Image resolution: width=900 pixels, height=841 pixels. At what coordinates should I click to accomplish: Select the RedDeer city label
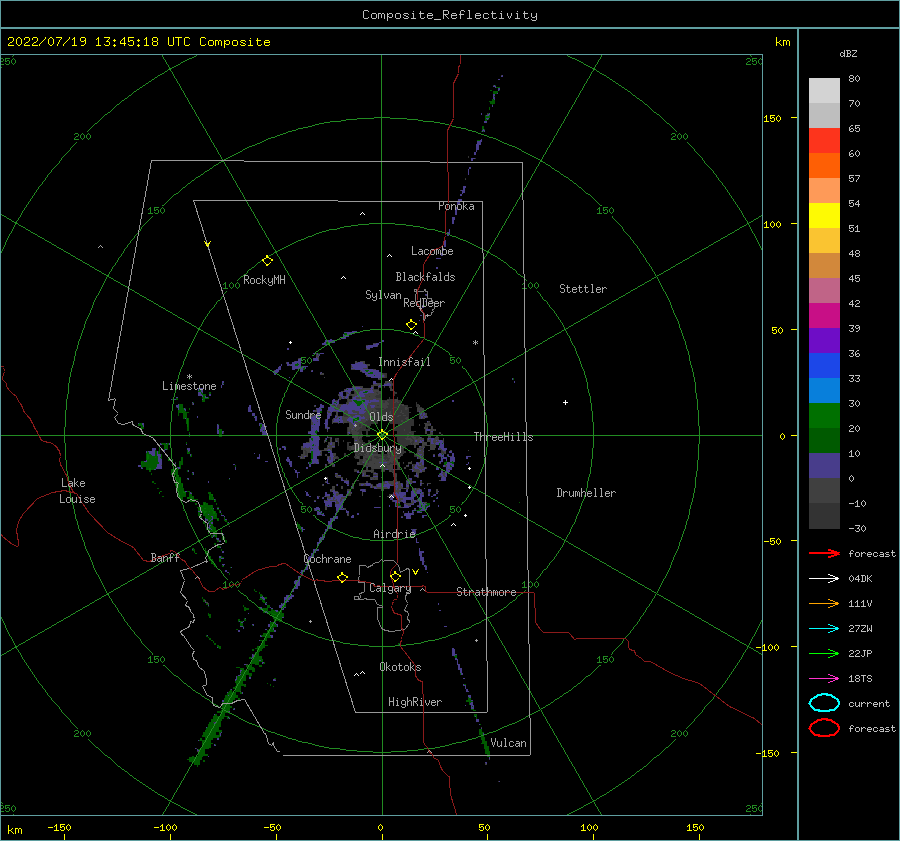coord(424,303)
